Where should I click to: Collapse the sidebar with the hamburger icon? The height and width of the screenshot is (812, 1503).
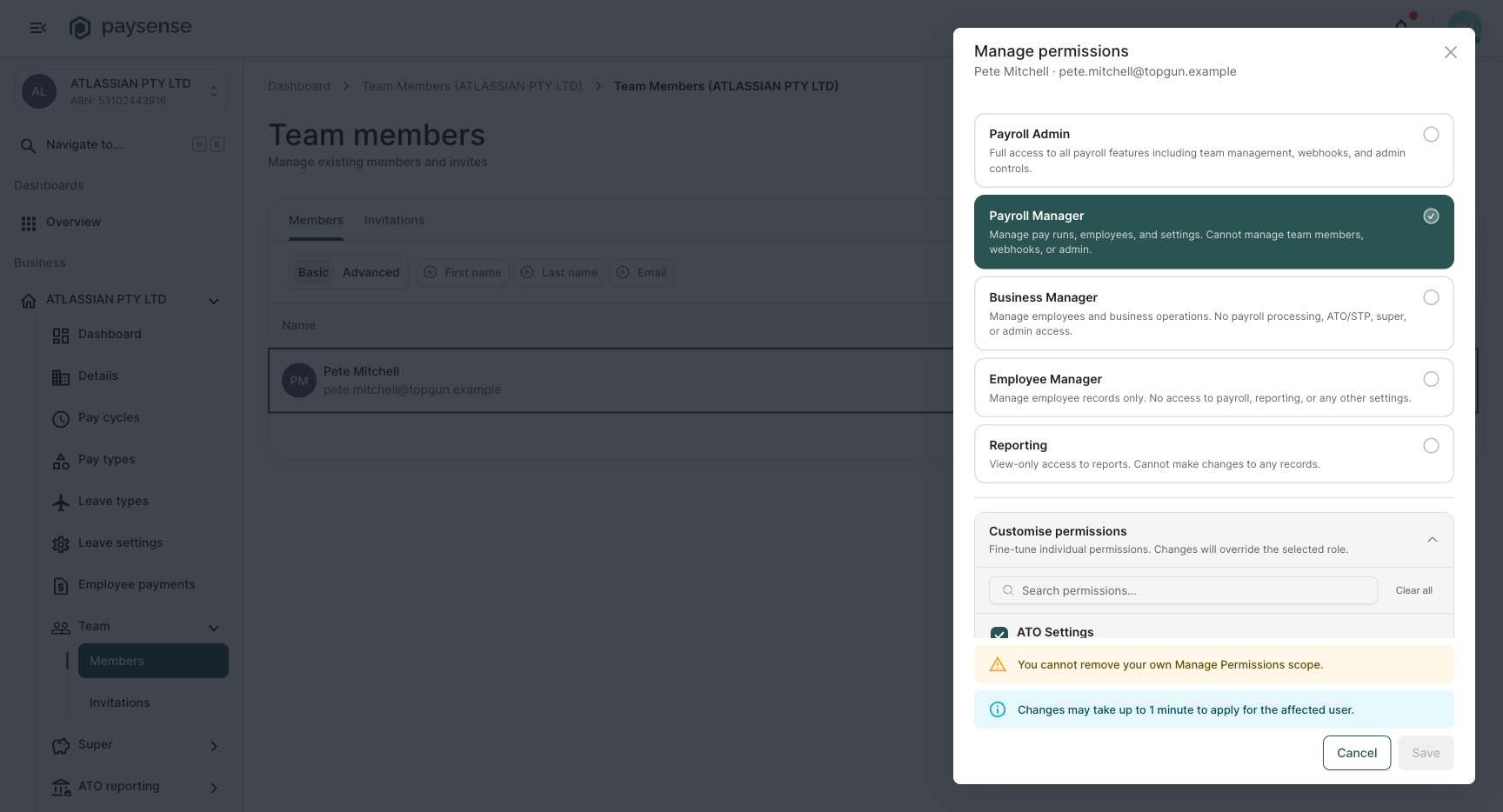[38, 28]
